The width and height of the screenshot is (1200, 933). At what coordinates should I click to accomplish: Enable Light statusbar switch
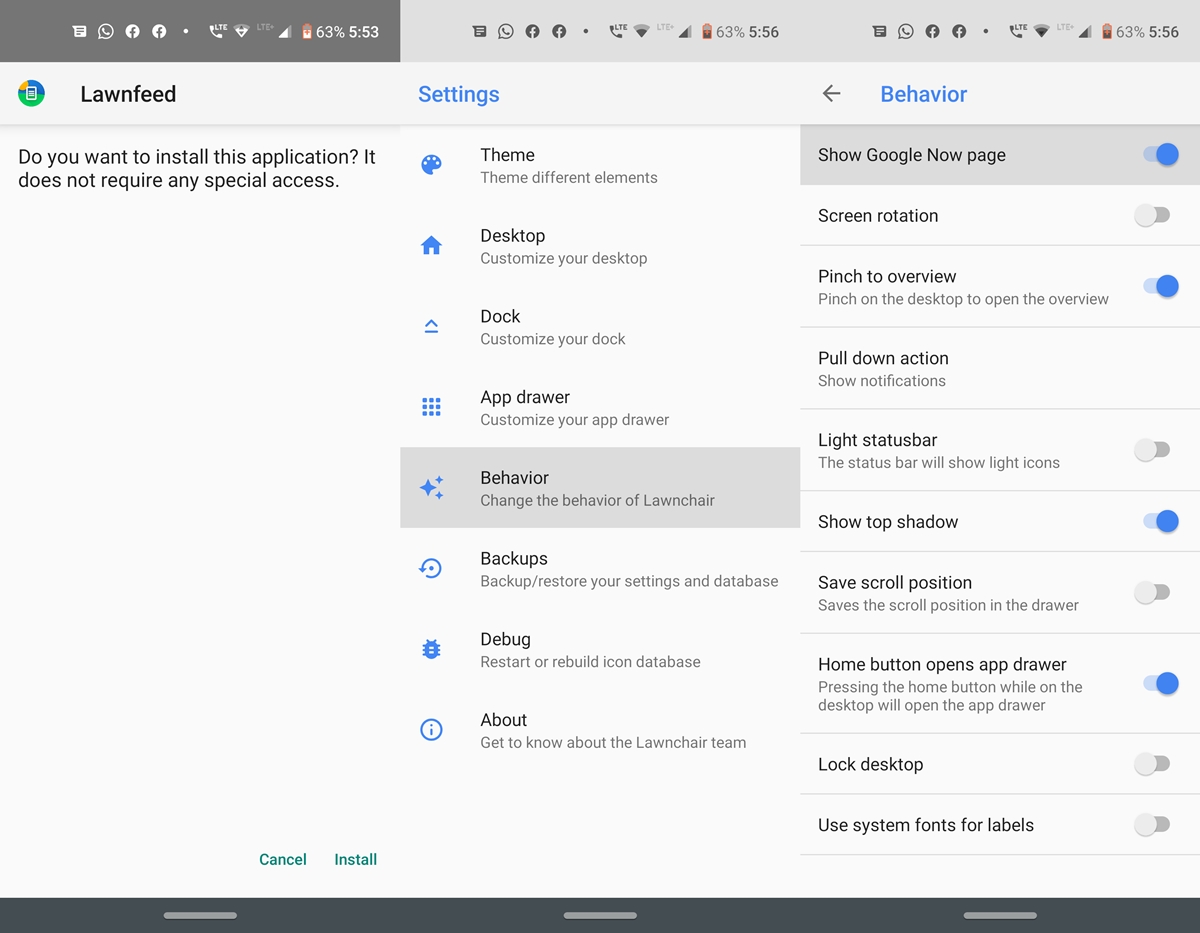coord(1152,450)
